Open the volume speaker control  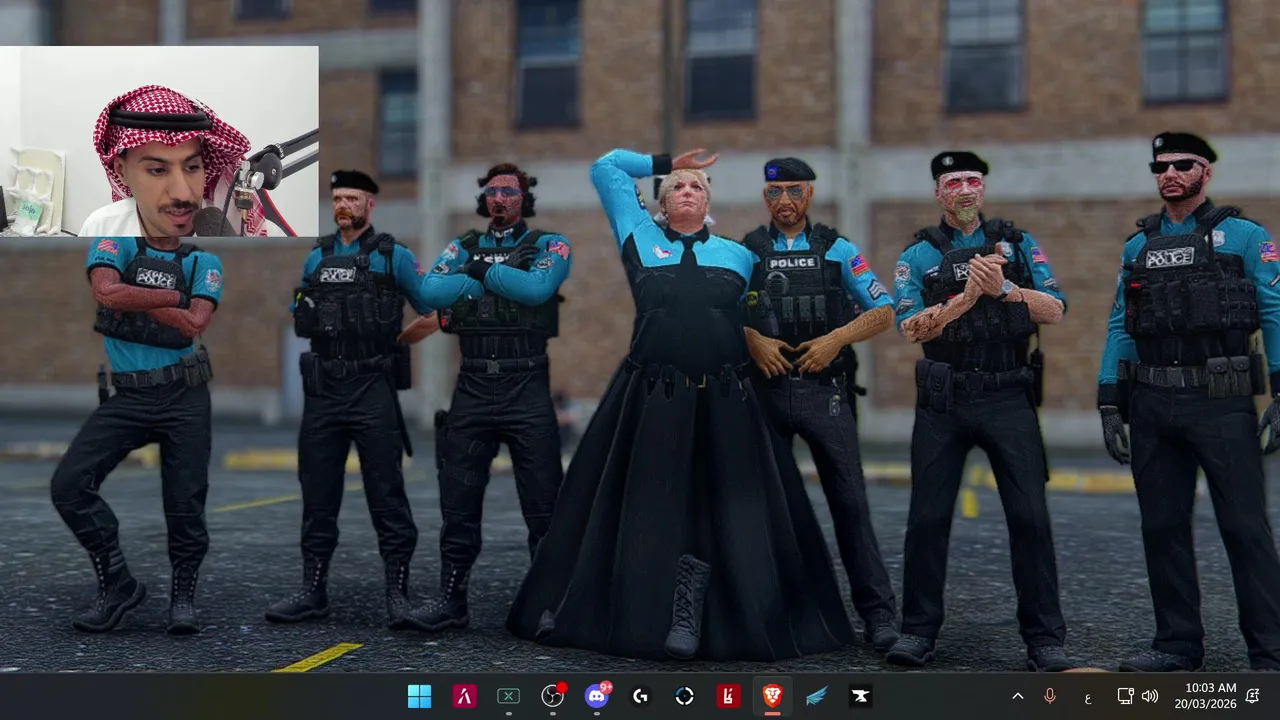(x=1150, y=696)
